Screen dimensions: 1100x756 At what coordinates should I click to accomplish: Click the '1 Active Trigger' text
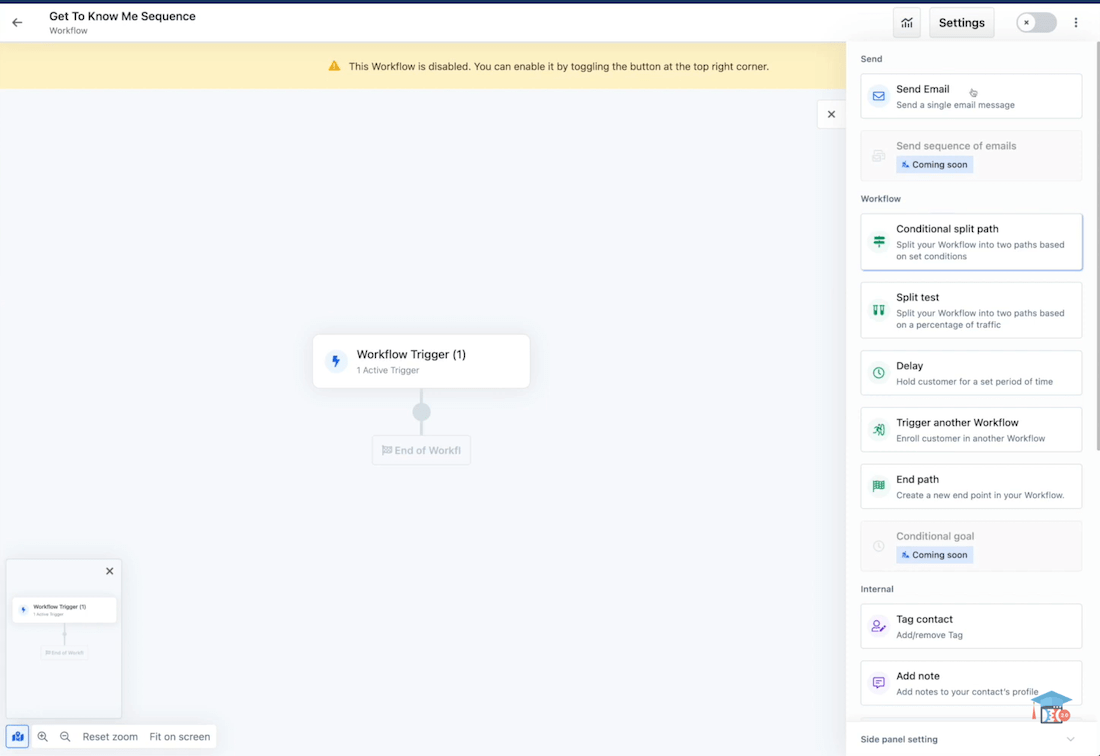point(388,370)
